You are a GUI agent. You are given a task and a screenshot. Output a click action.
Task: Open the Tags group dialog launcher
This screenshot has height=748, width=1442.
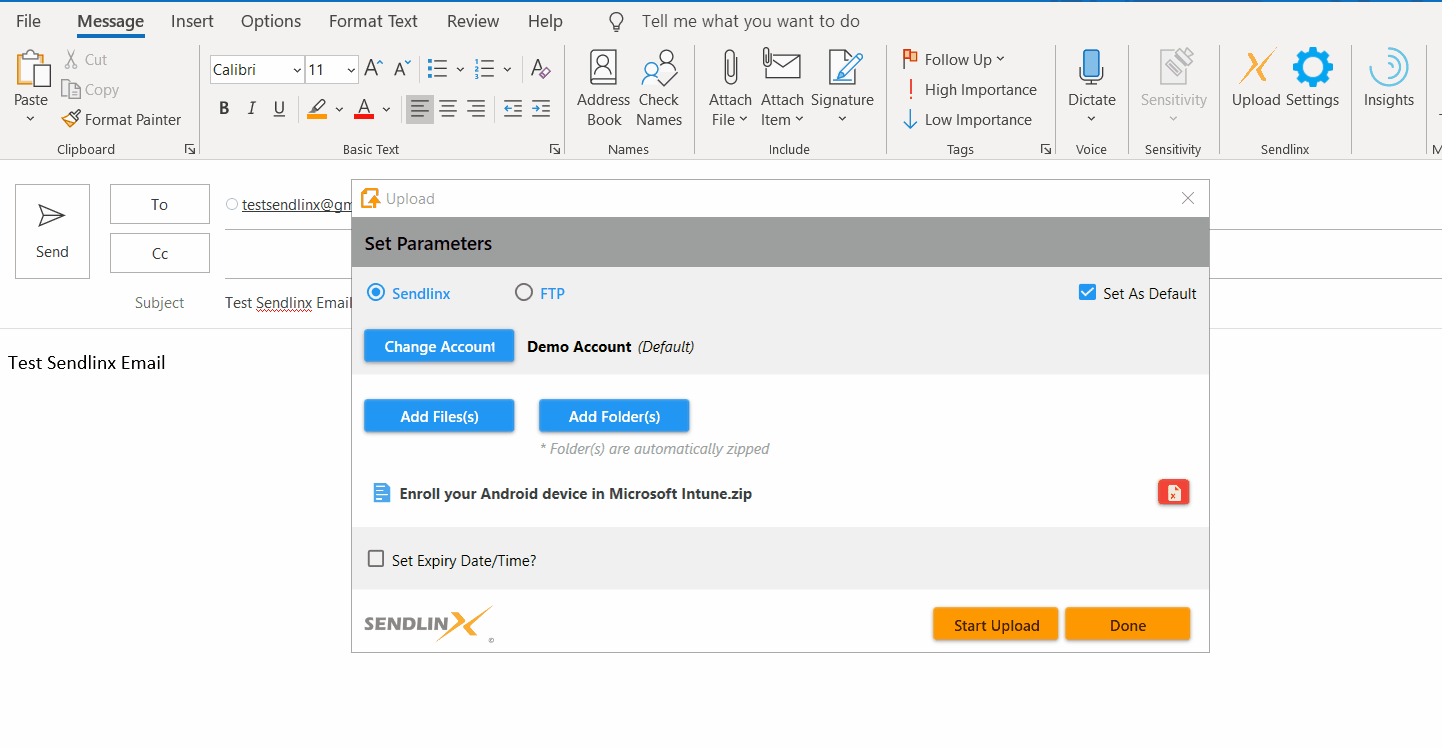pyautogui.click(x=1046, y=149)
